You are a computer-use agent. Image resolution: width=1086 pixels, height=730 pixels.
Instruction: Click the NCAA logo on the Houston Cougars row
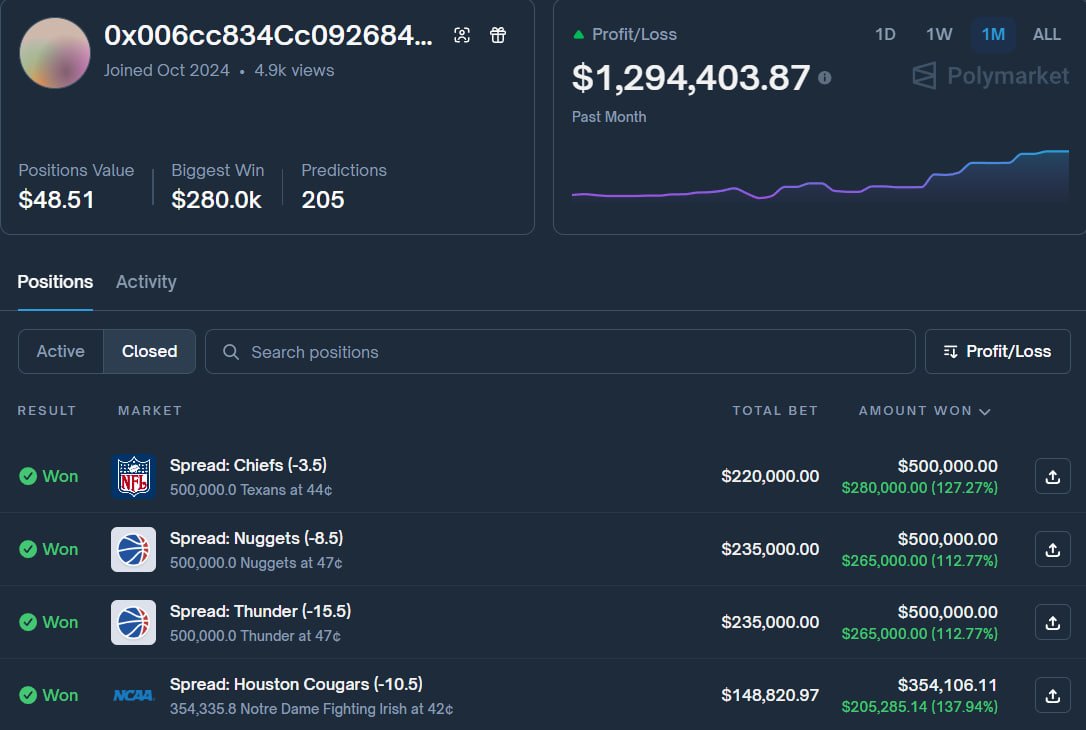133,695
